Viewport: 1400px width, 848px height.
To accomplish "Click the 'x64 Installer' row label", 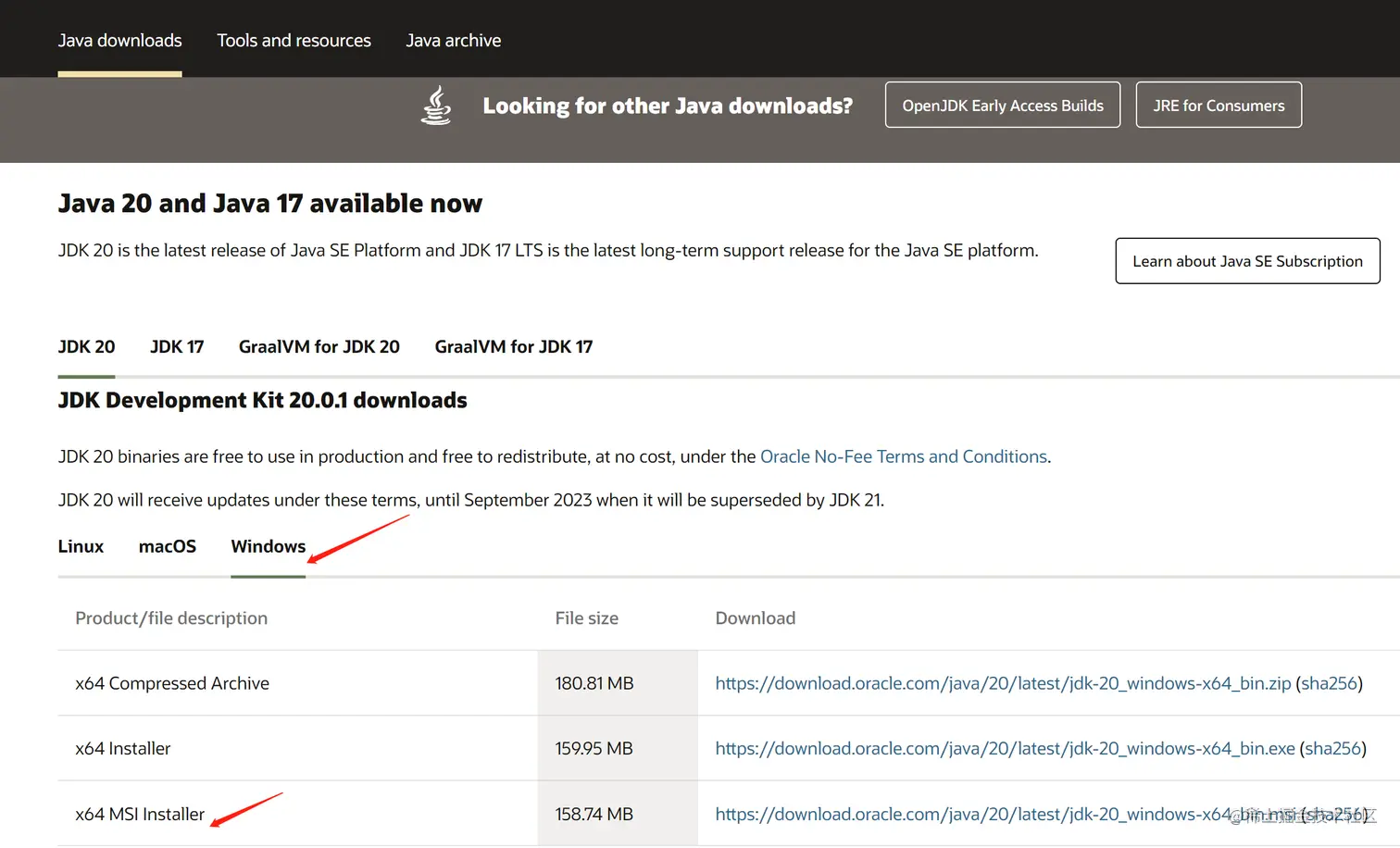I will click(x=123, y=748).
